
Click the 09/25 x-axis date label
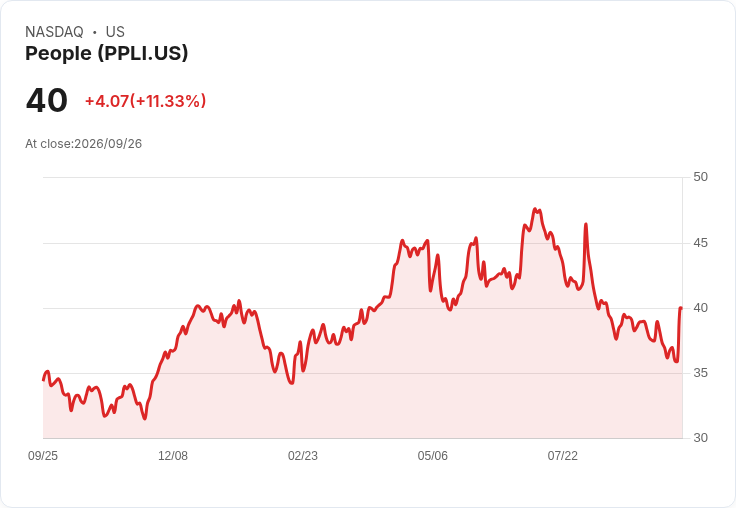43,455
